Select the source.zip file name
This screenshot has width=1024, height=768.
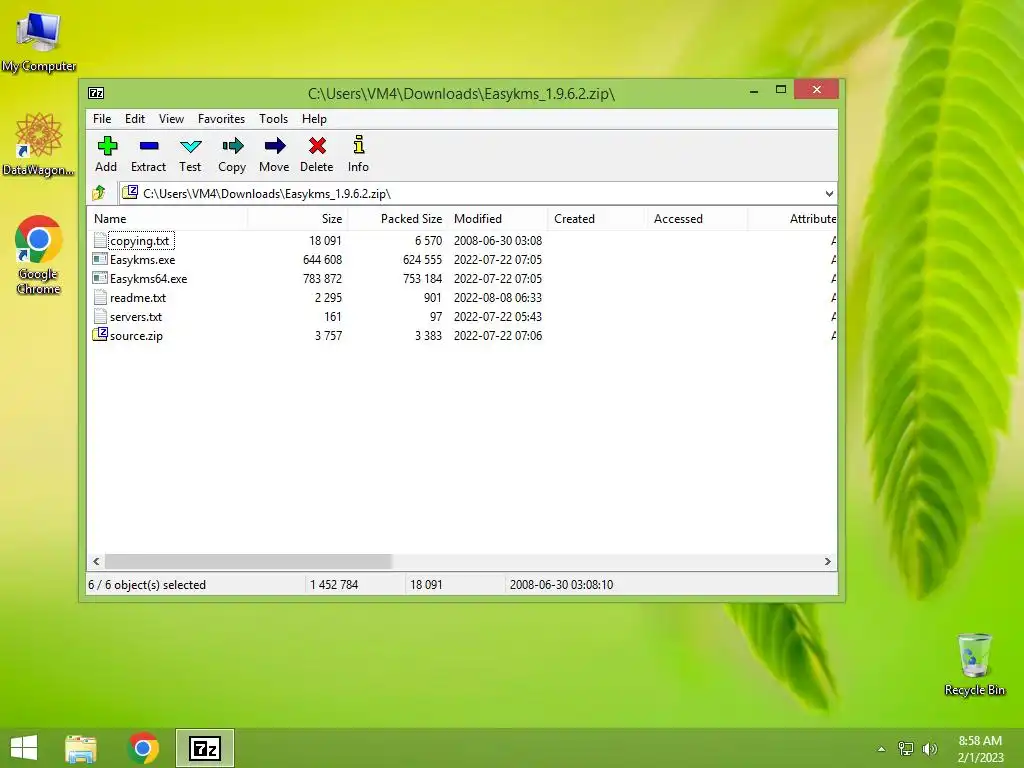click(136, 336)
